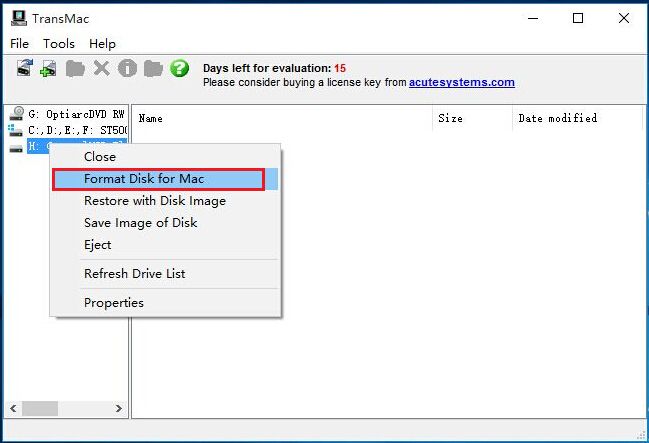Image resolution: width=649 pixels, height=443 pixels.
Task: Click the Delete X toolbar icon
Action: tap(101, 68)
